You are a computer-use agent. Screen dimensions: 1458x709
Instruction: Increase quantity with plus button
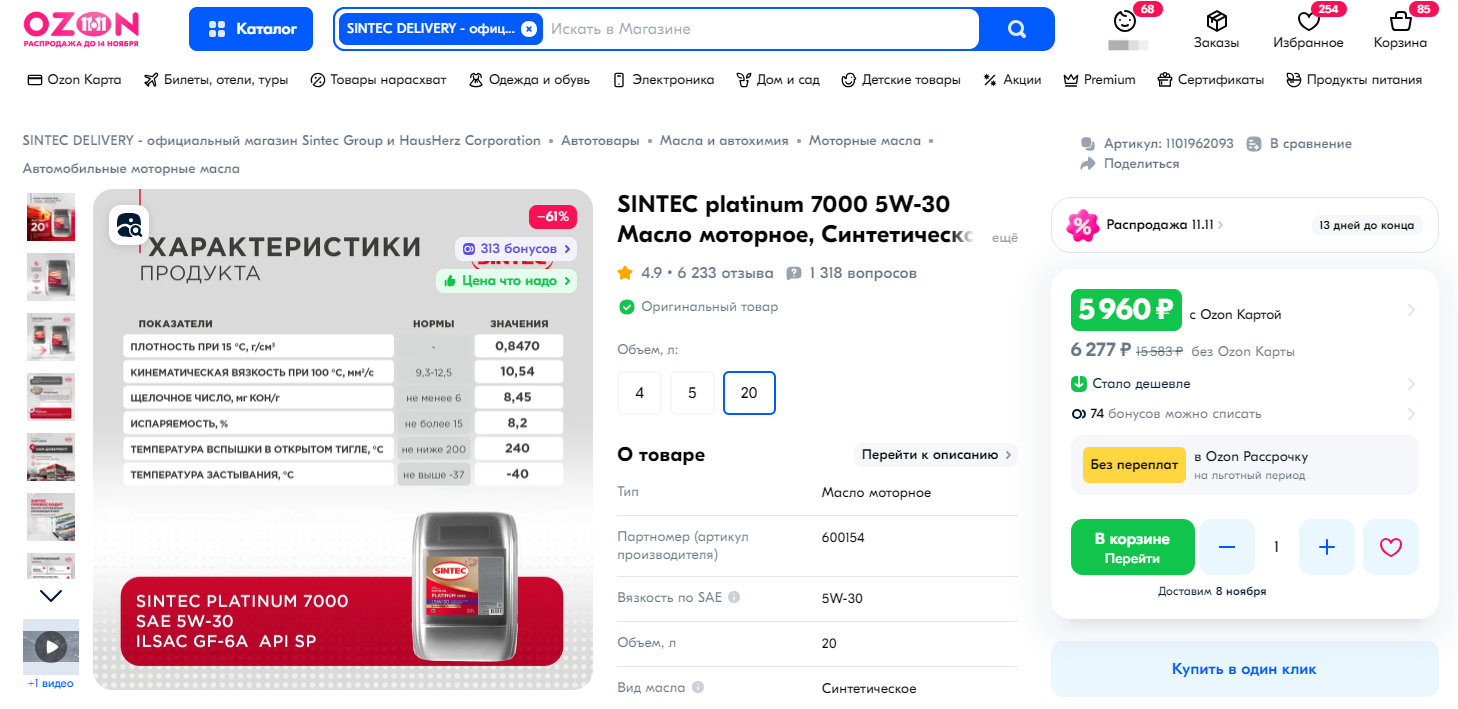click(1327, 547)
